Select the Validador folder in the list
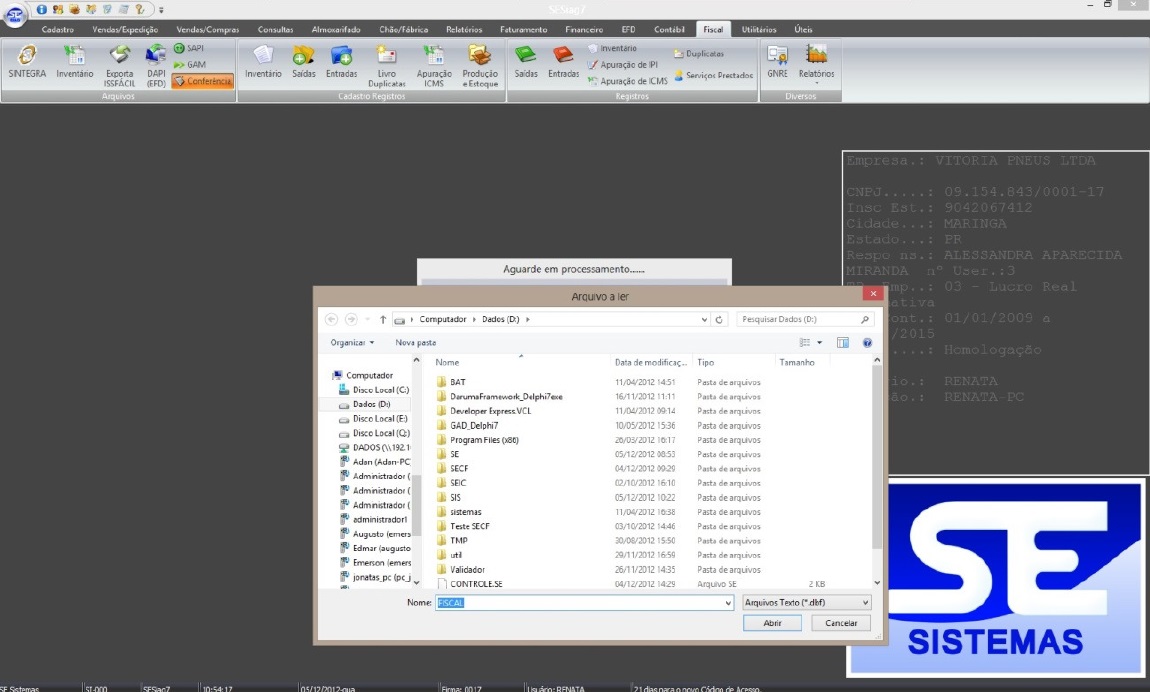Image resolution: width=1150 pixels, height=692 pixels. click(x=466, y=569)
